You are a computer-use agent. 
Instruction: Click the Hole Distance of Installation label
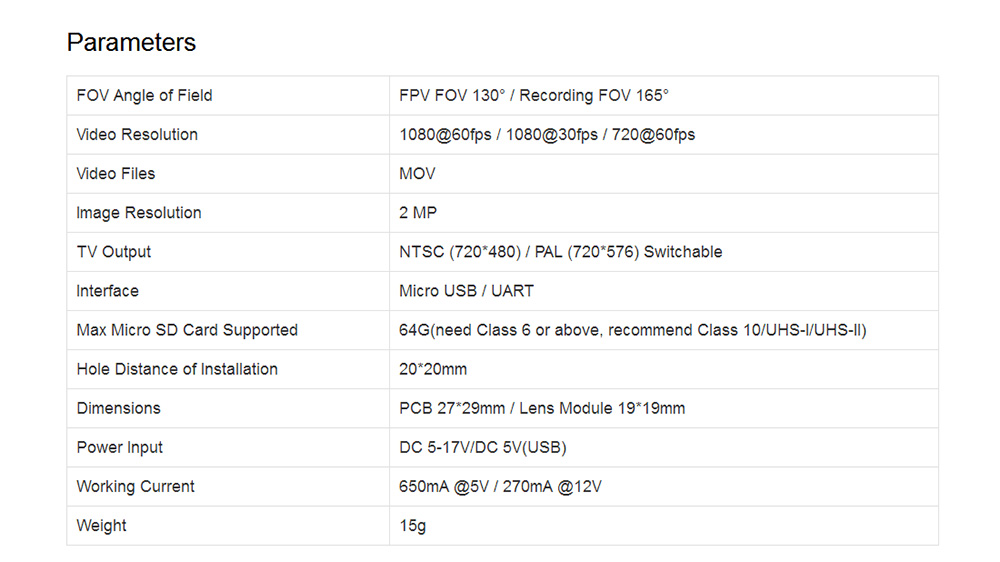177,369
